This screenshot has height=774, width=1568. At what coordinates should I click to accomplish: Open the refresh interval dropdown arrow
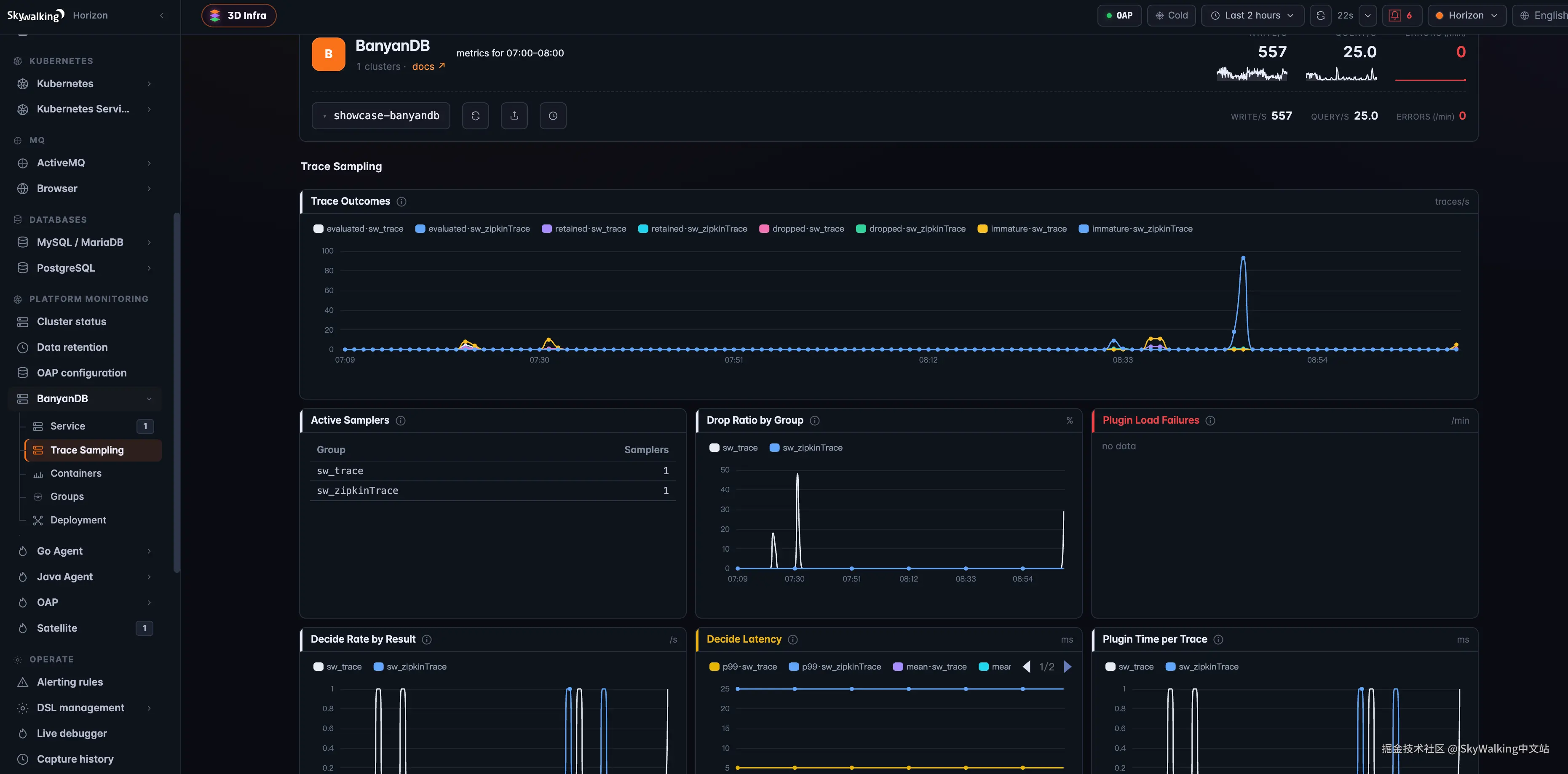click(1368, 15)
